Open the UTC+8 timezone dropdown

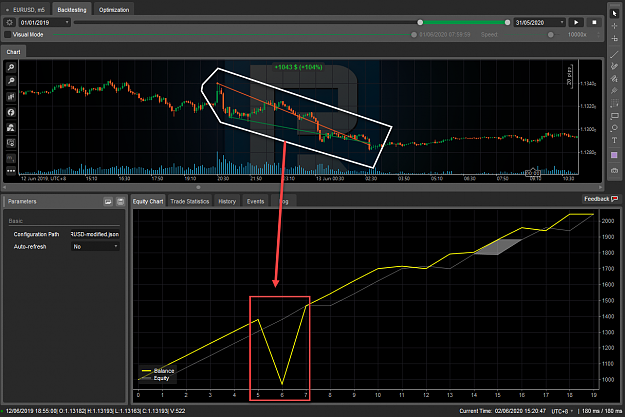coord(562,411)
